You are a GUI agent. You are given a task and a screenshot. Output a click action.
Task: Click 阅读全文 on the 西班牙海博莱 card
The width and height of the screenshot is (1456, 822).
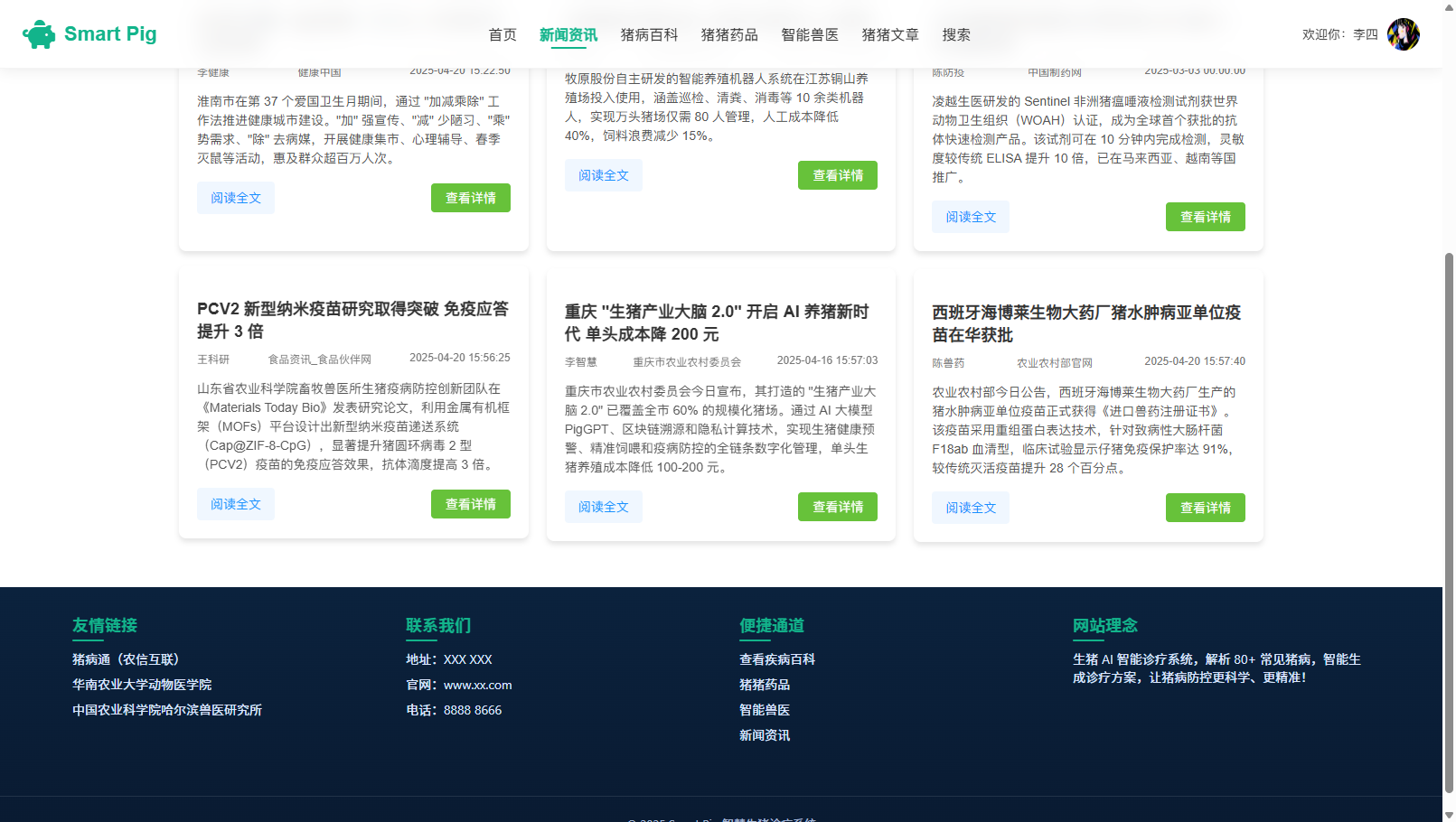coord(971,508)
